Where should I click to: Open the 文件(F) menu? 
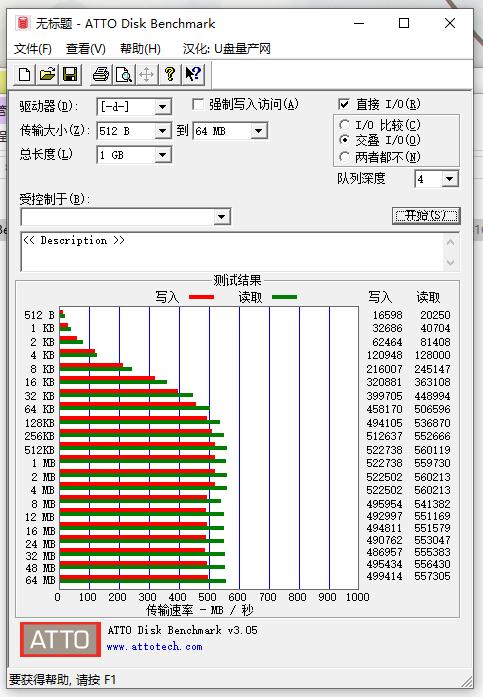(x=32, y=48)
